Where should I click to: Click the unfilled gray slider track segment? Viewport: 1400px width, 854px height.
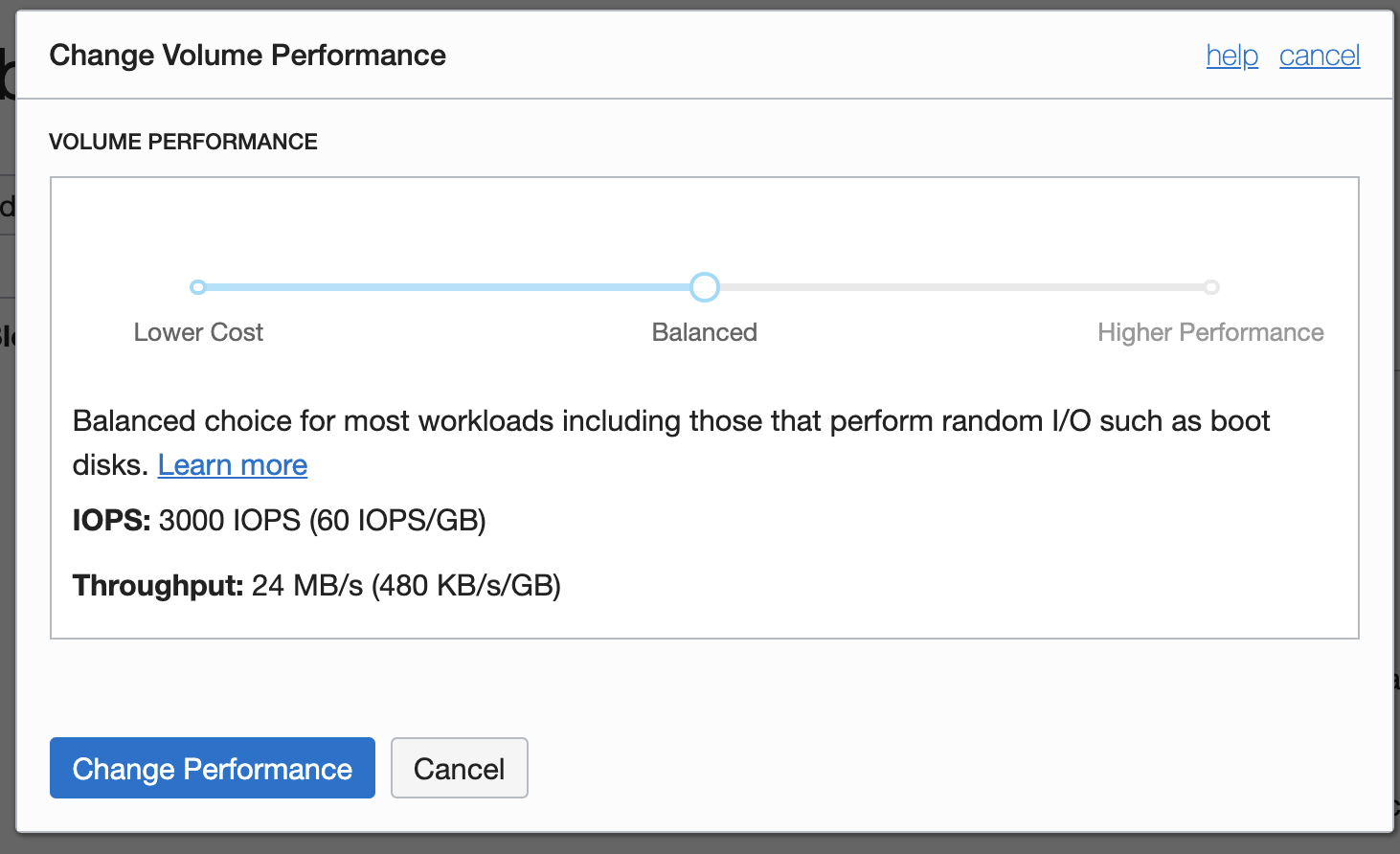tap(961, 287)
